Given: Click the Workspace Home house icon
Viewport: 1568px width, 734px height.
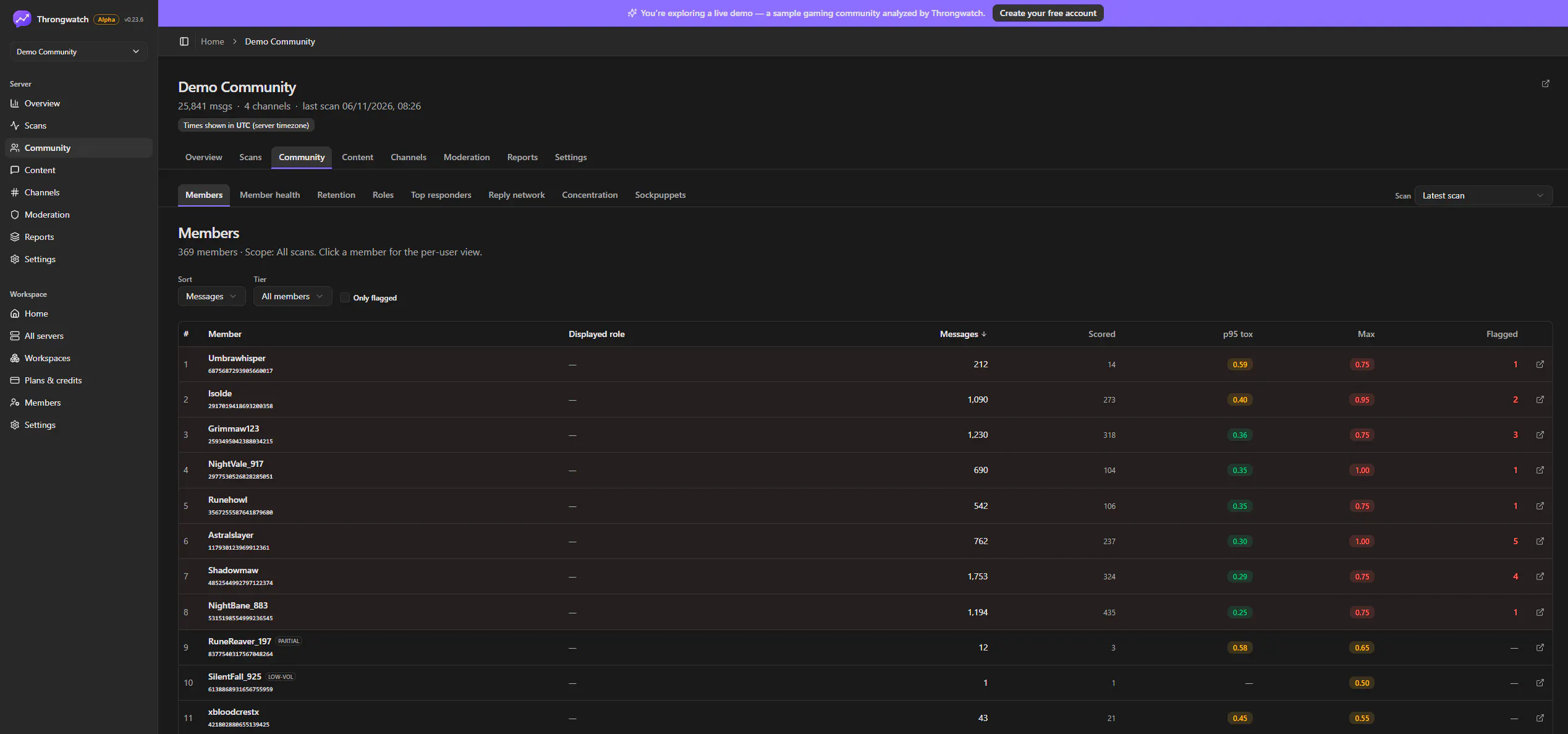Looking at the screenshot, I should pyautogui.click(x=15, y=314).
